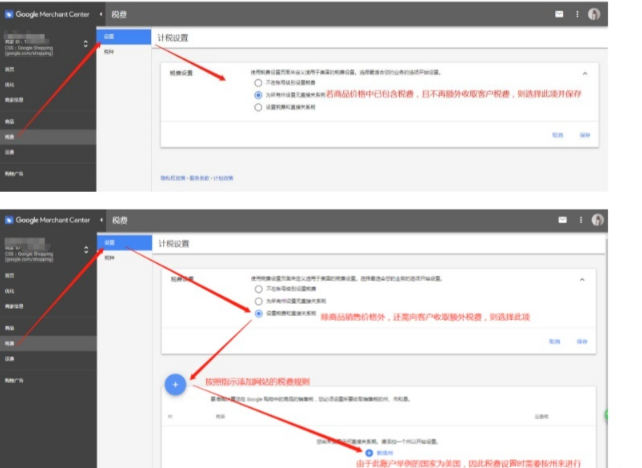Open 商品 in the upper screenshot sidebar
This screenshot has width=642, height=468.
click(9, 122)
